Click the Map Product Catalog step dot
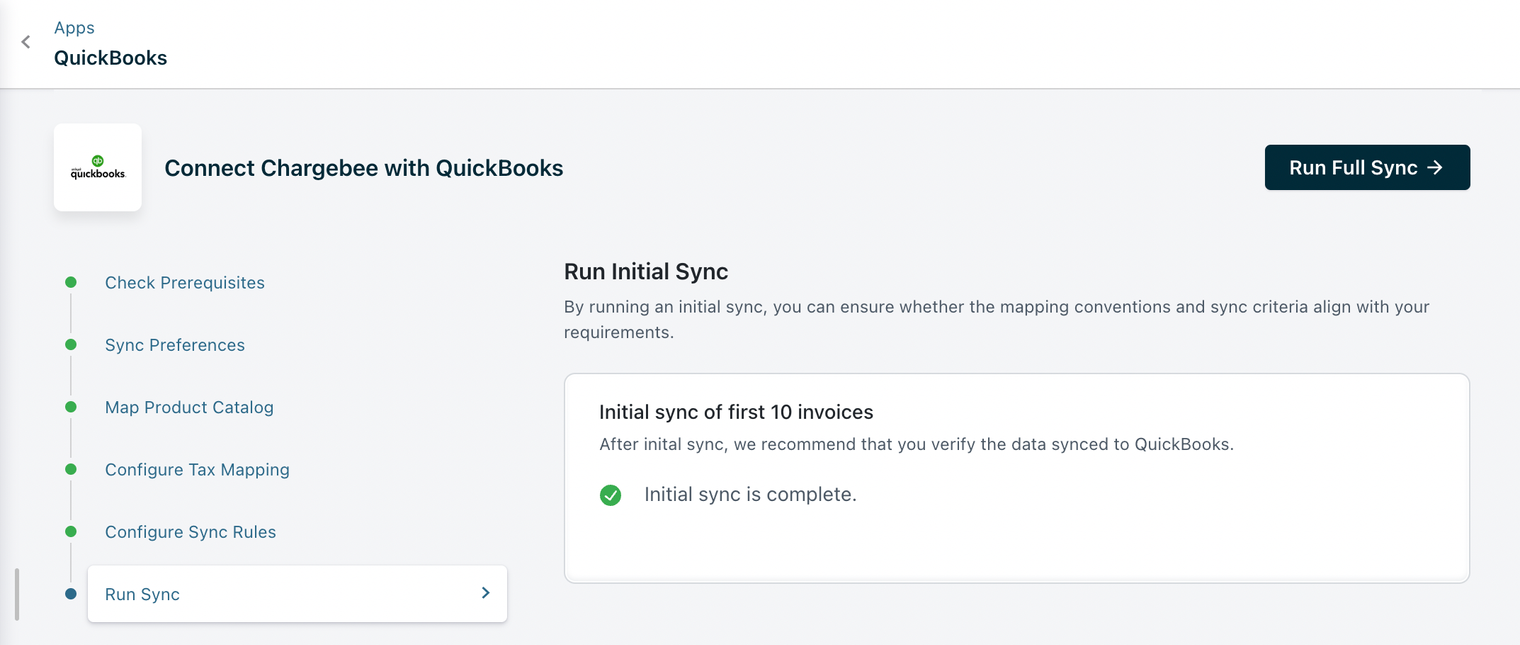Viewport: 1520px width, 645px height. tap(71, 407)
